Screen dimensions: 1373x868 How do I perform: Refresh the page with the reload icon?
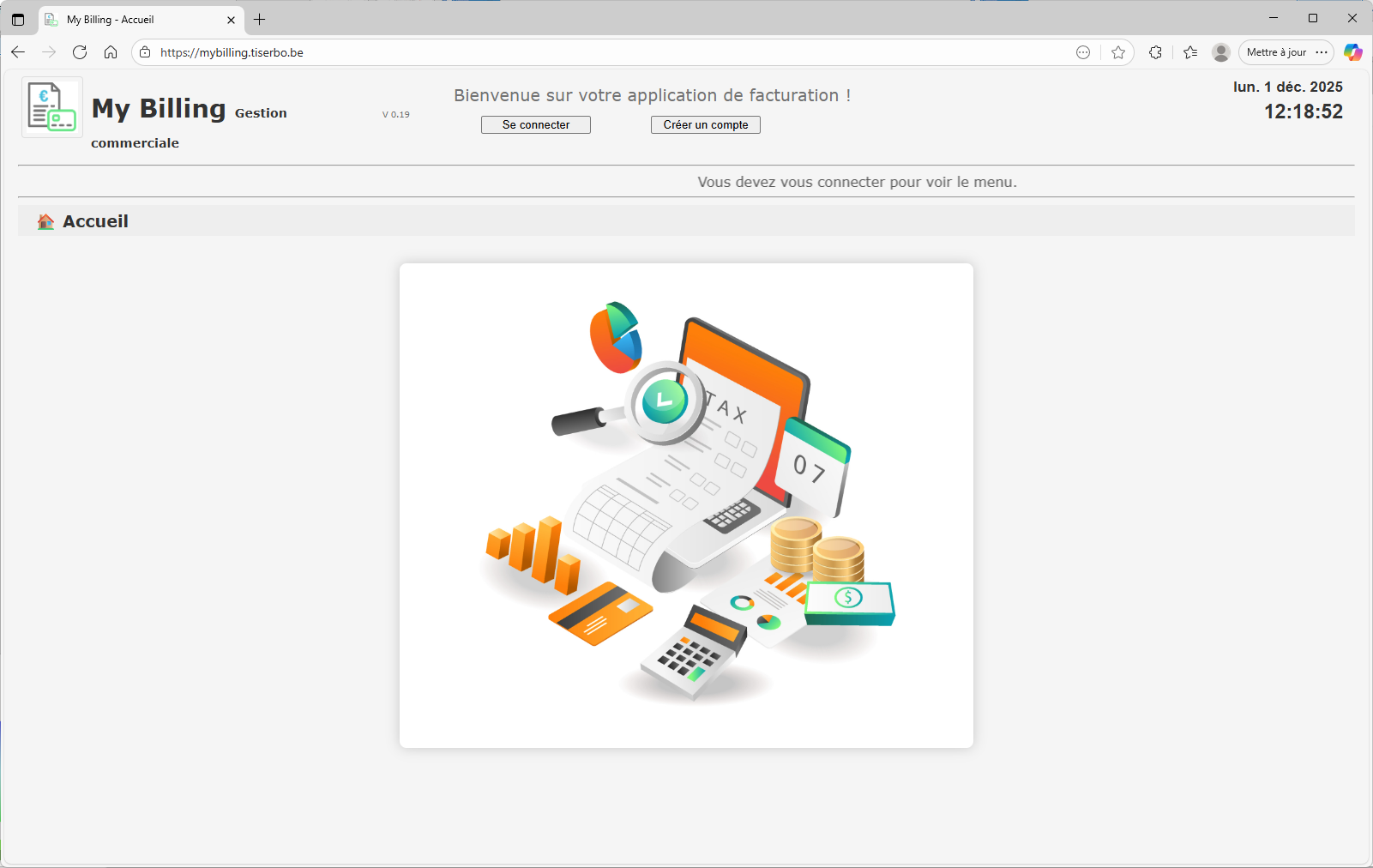[80, 52]
